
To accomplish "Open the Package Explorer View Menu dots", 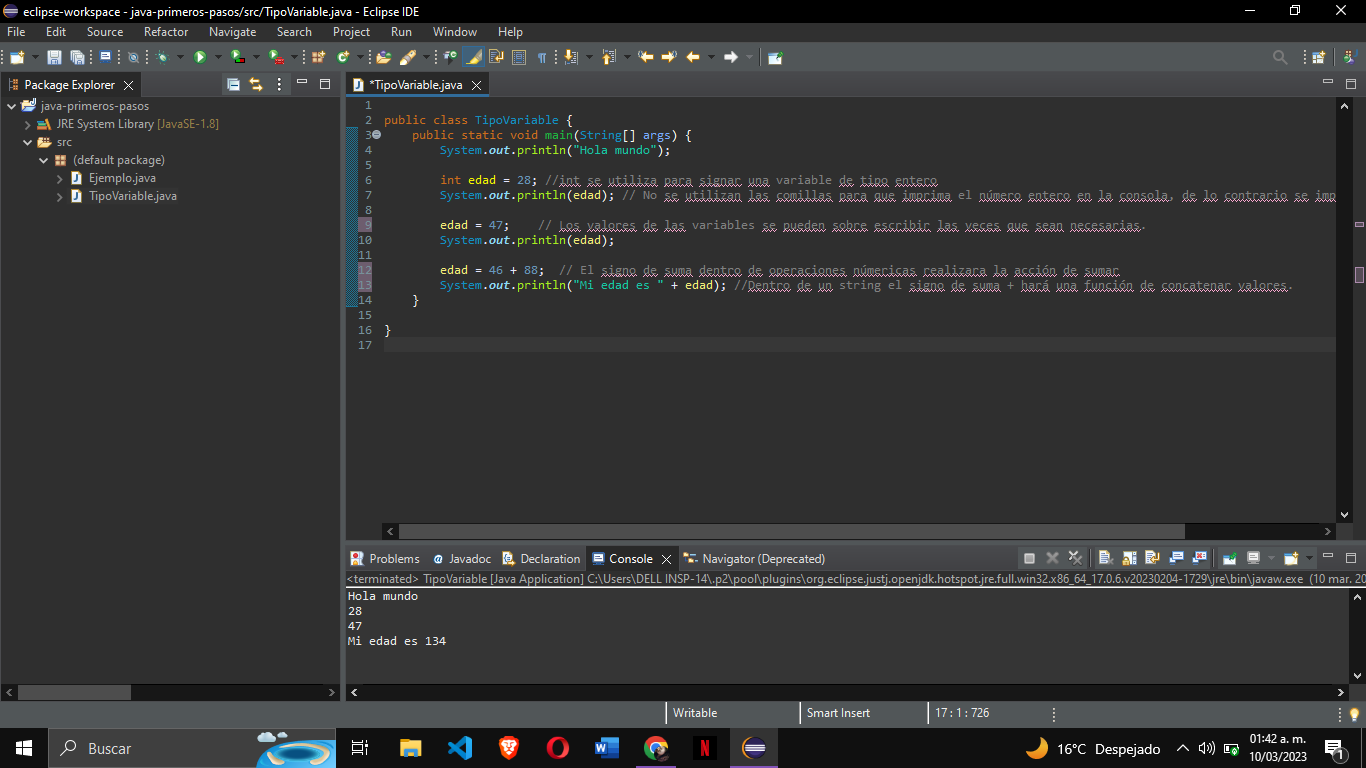I will click(x=279, y=85).
